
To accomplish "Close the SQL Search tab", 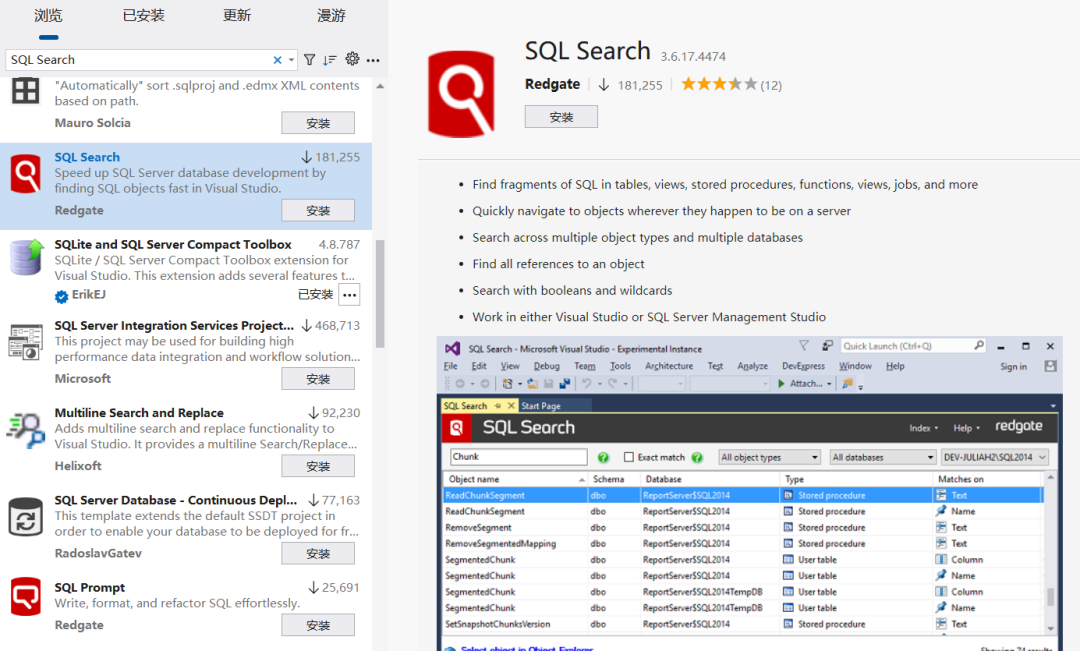I will [511, 406].
